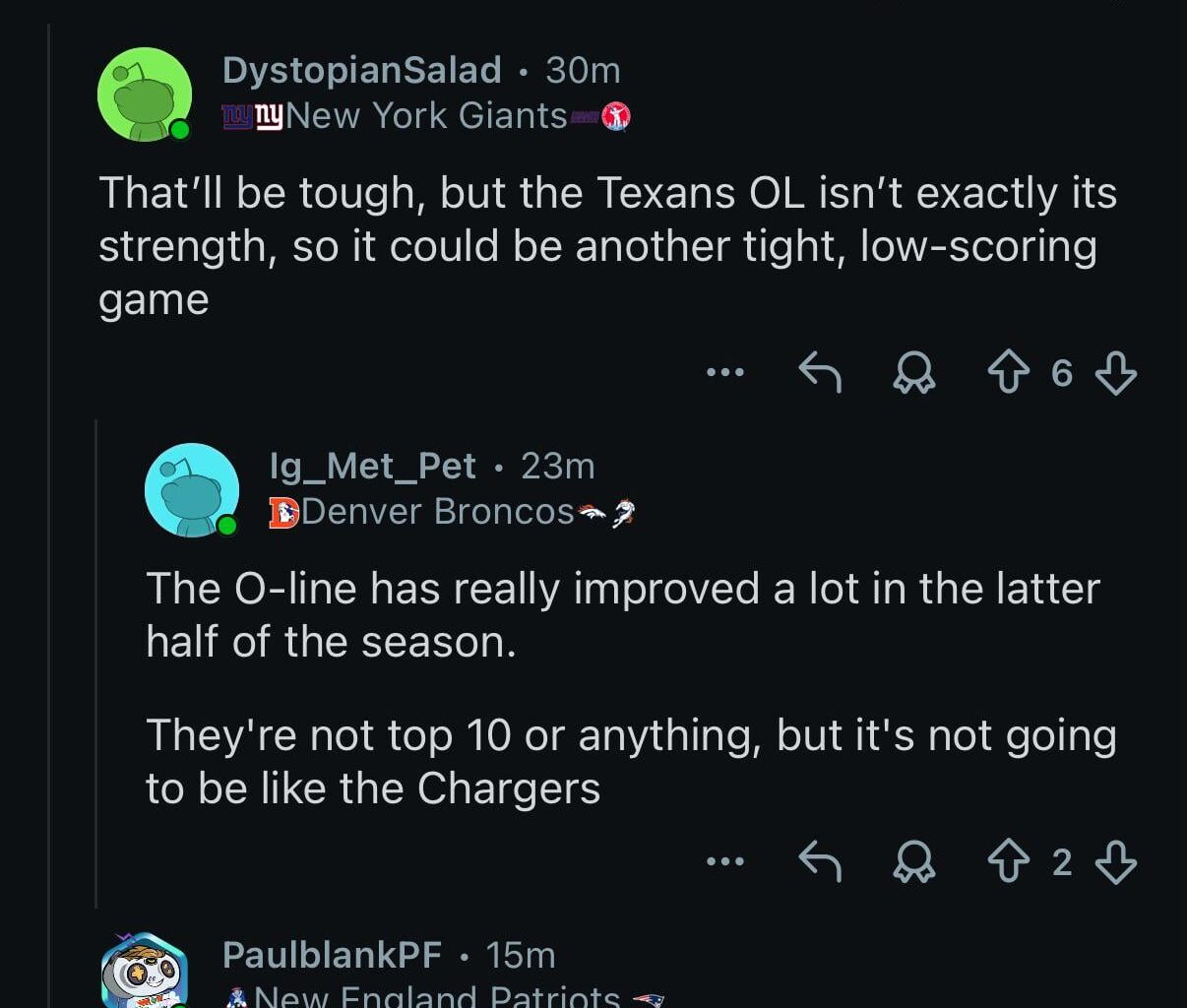
Task: Downvote Ig_Met_Pet's comment
Action: (x=1115, y=862)
